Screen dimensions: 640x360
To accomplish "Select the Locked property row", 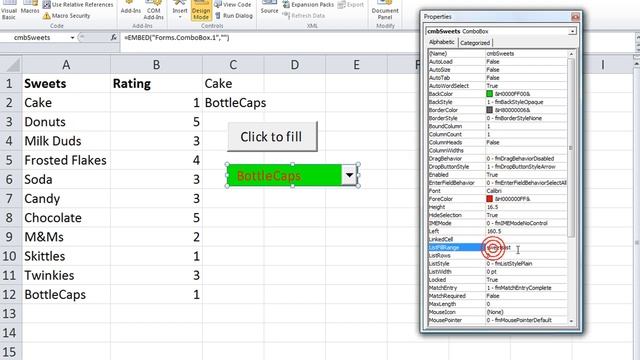I will tap(498, 280).
